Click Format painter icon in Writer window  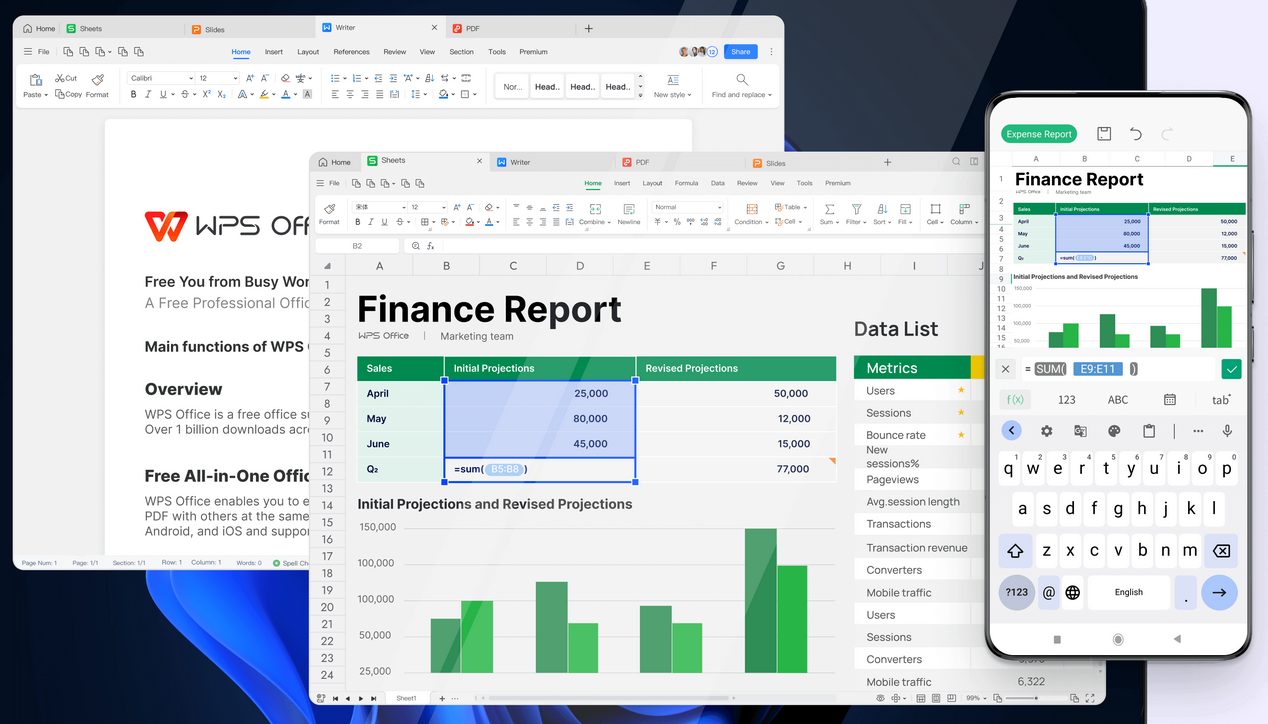[x=97, y=79]
